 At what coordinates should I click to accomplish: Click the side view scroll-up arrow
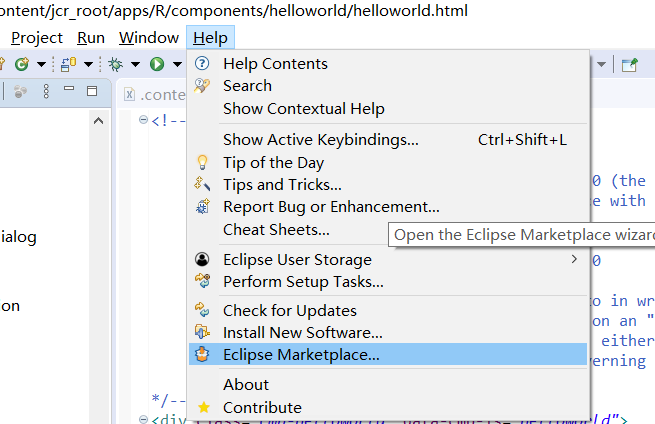[x=99, y=121]
